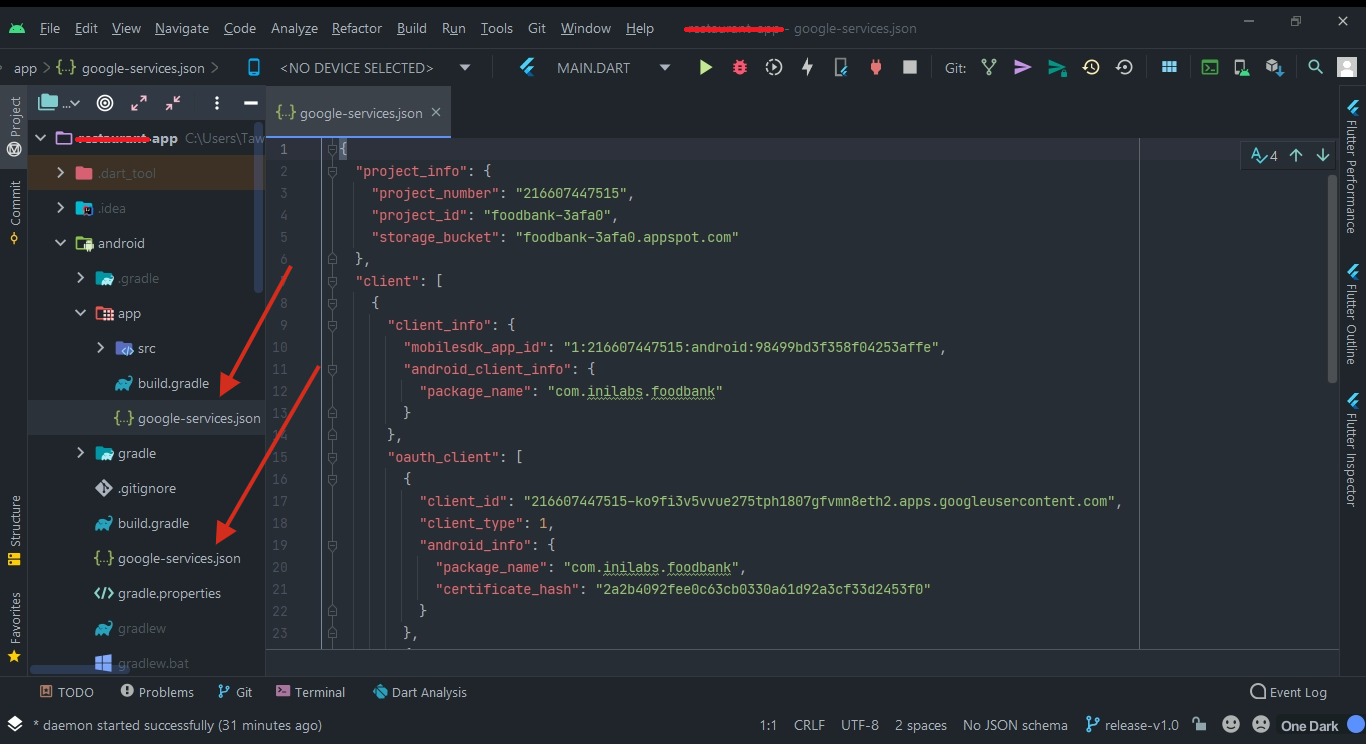Open Project Structure grid icon
1366x744 pixels.
[1169, 67]
